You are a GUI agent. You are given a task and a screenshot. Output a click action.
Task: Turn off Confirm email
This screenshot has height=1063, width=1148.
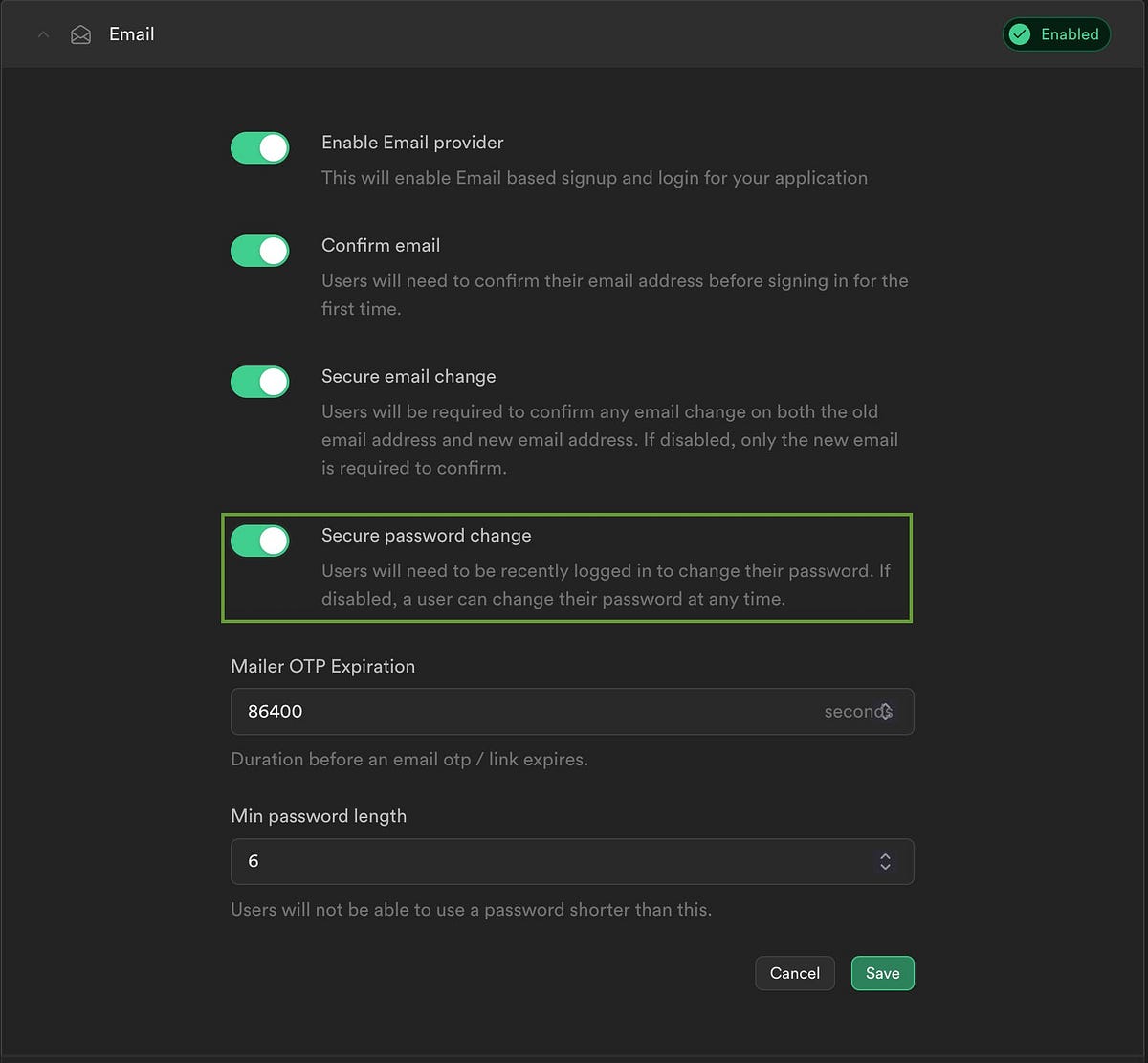tap(259, 251)
